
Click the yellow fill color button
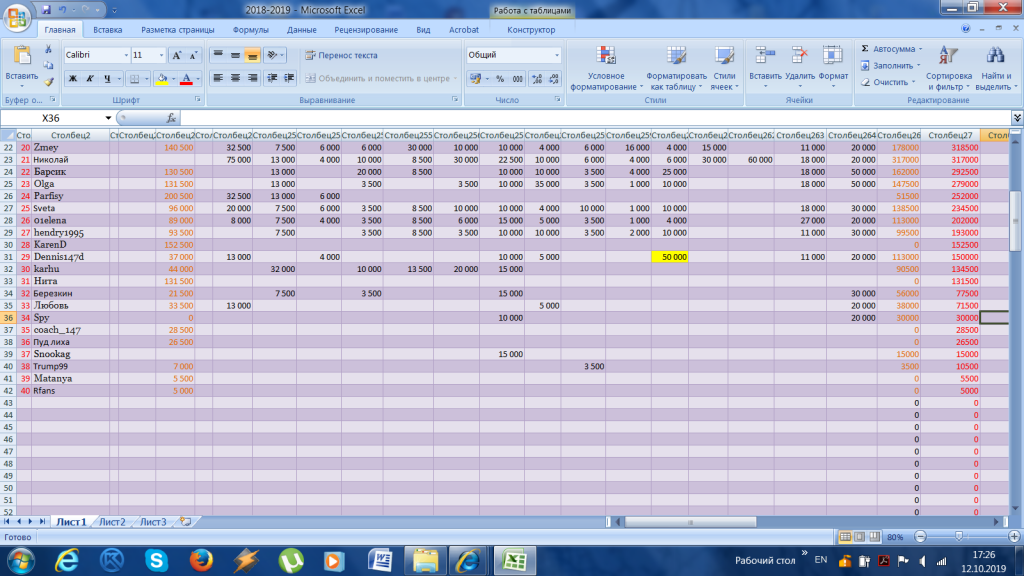(161, 78)
